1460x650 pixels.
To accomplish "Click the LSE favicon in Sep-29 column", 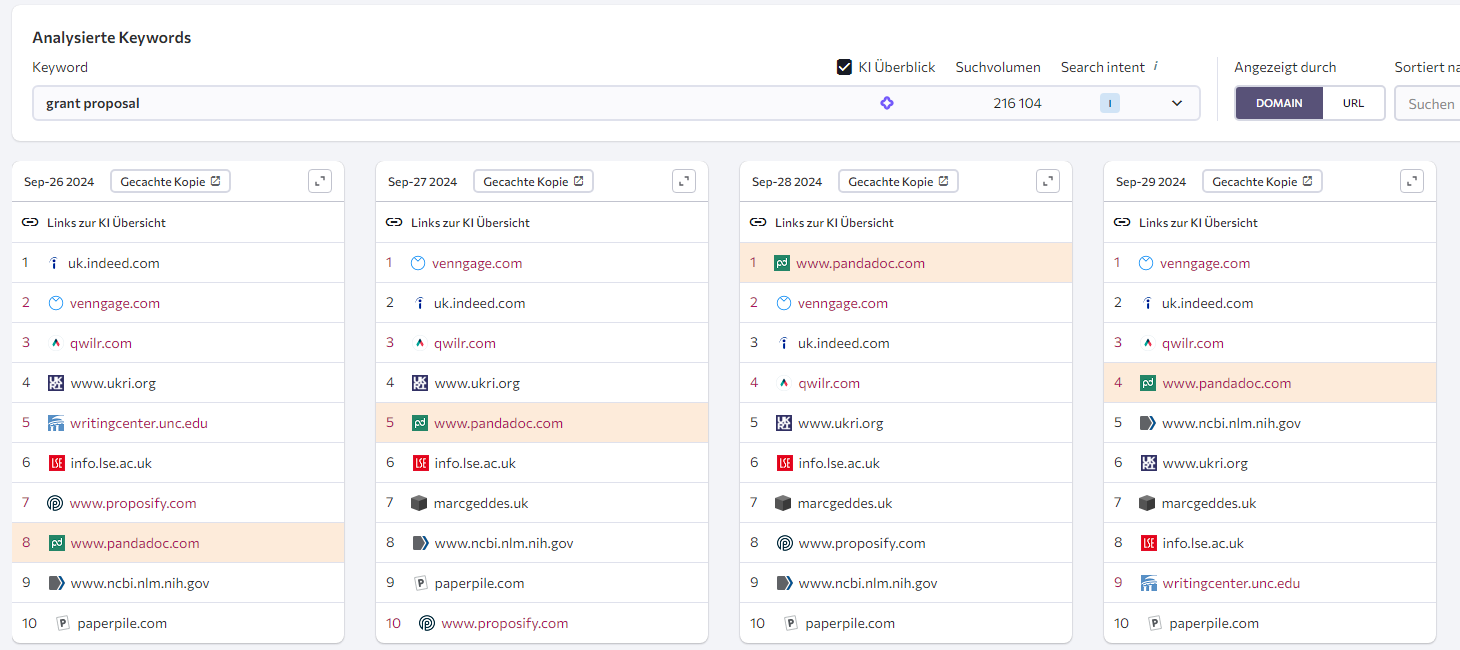I will pyautogui.click(x=1148, y=543).
